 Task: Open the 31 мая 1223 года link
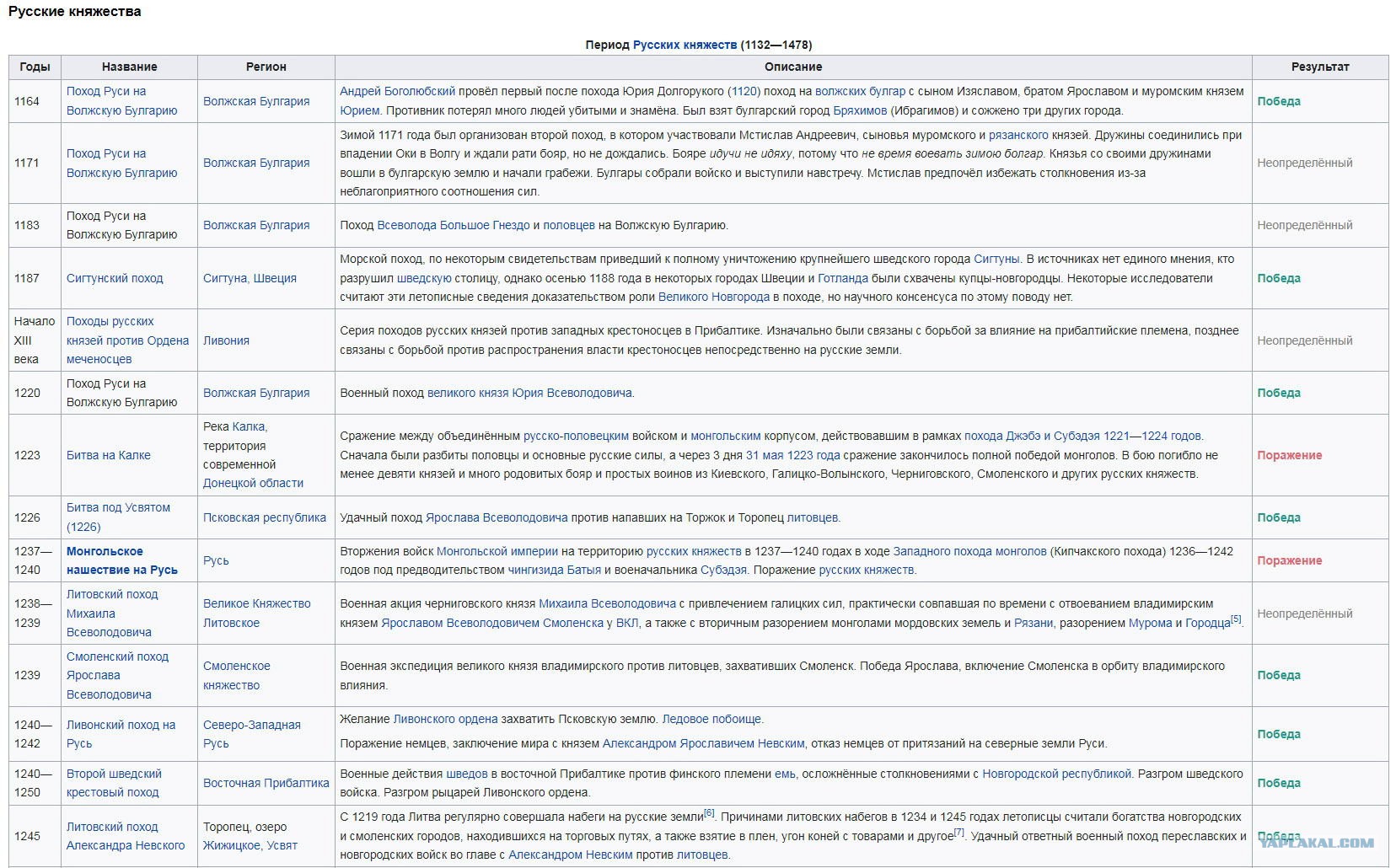[x=793, y=455]
